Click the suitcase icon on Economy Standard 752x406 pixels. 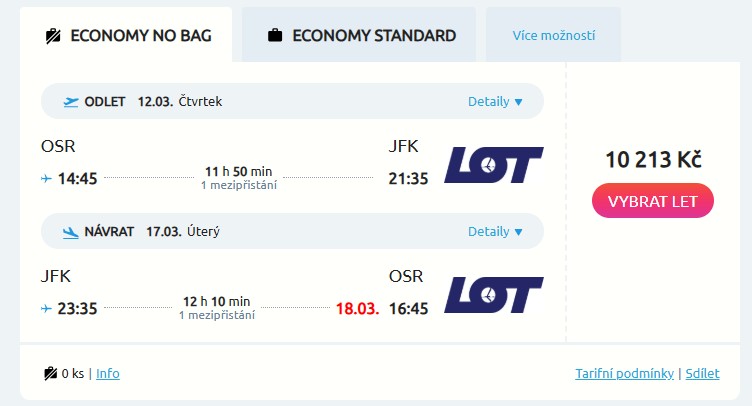click(x=274, y=36)
